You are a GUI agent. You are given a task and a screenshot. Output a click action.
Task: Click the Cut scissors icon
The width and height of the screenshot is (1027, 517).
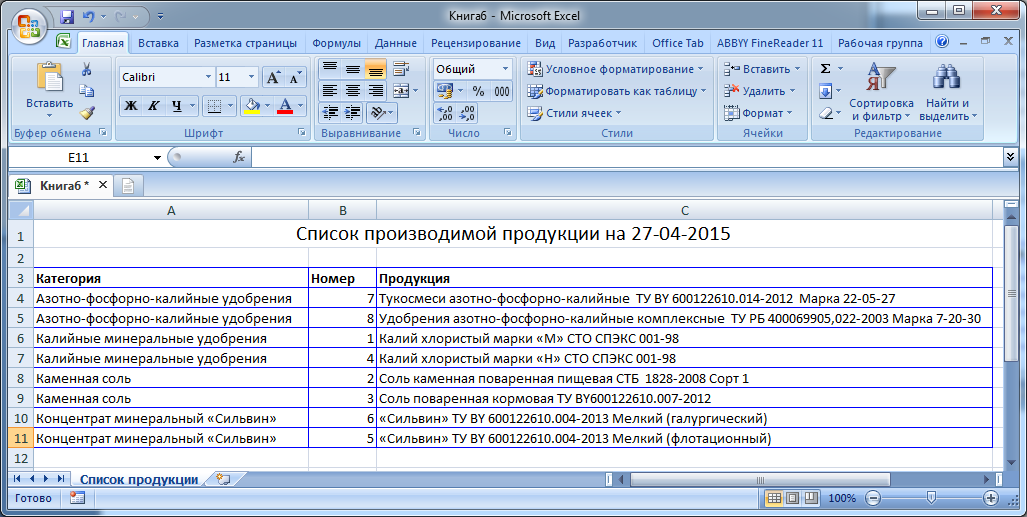pos(86,69)
